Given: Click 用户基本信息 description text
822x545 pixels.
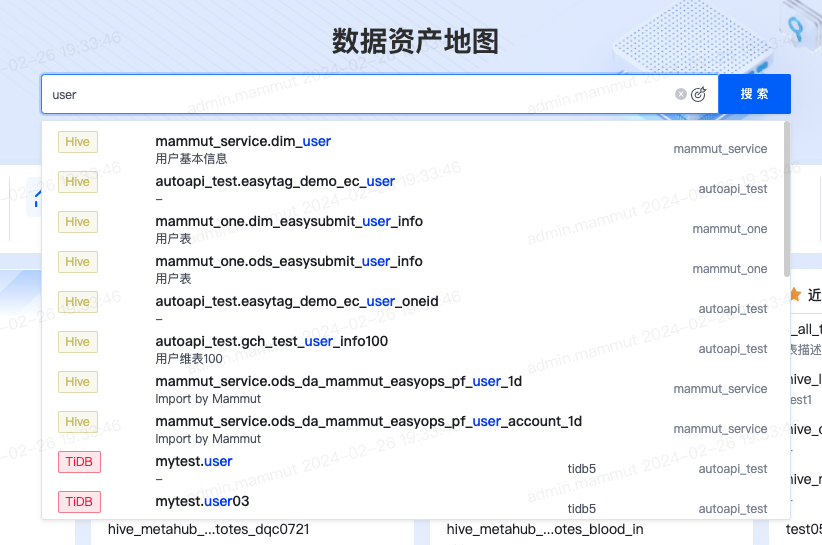Looking at the screenshot, I should point(191,159).
